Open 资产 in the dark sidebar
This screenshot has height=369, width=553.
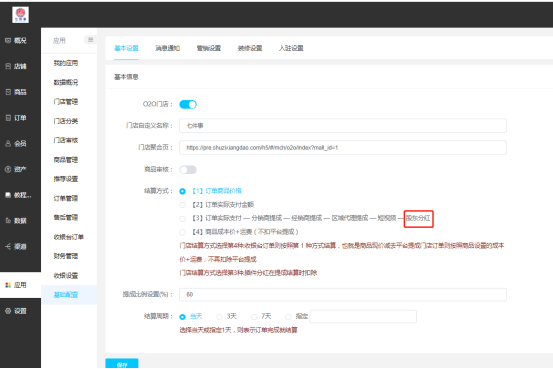[x=16, y=169]
